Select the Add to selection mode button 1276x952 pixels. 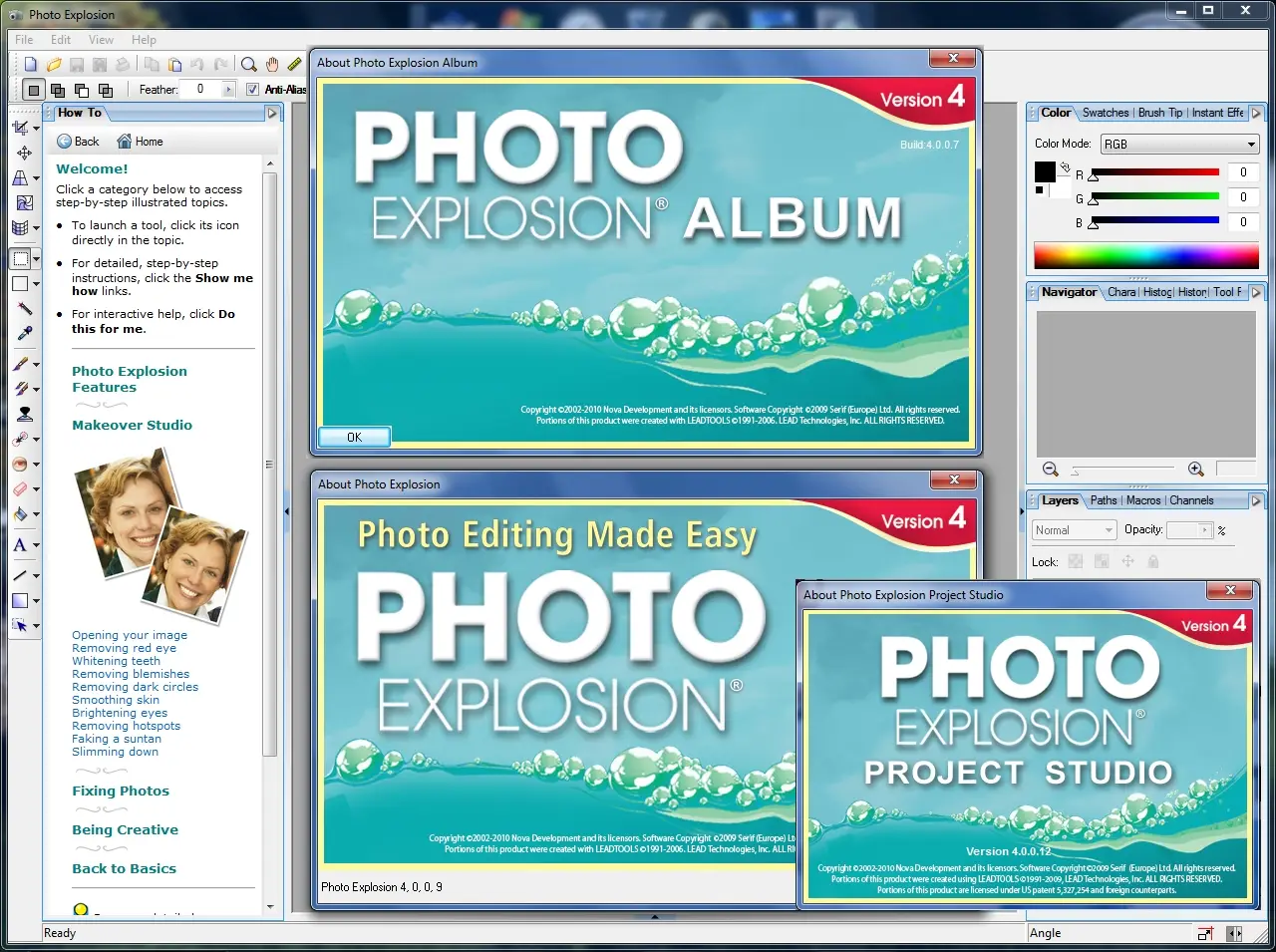(x=57, y=90)
